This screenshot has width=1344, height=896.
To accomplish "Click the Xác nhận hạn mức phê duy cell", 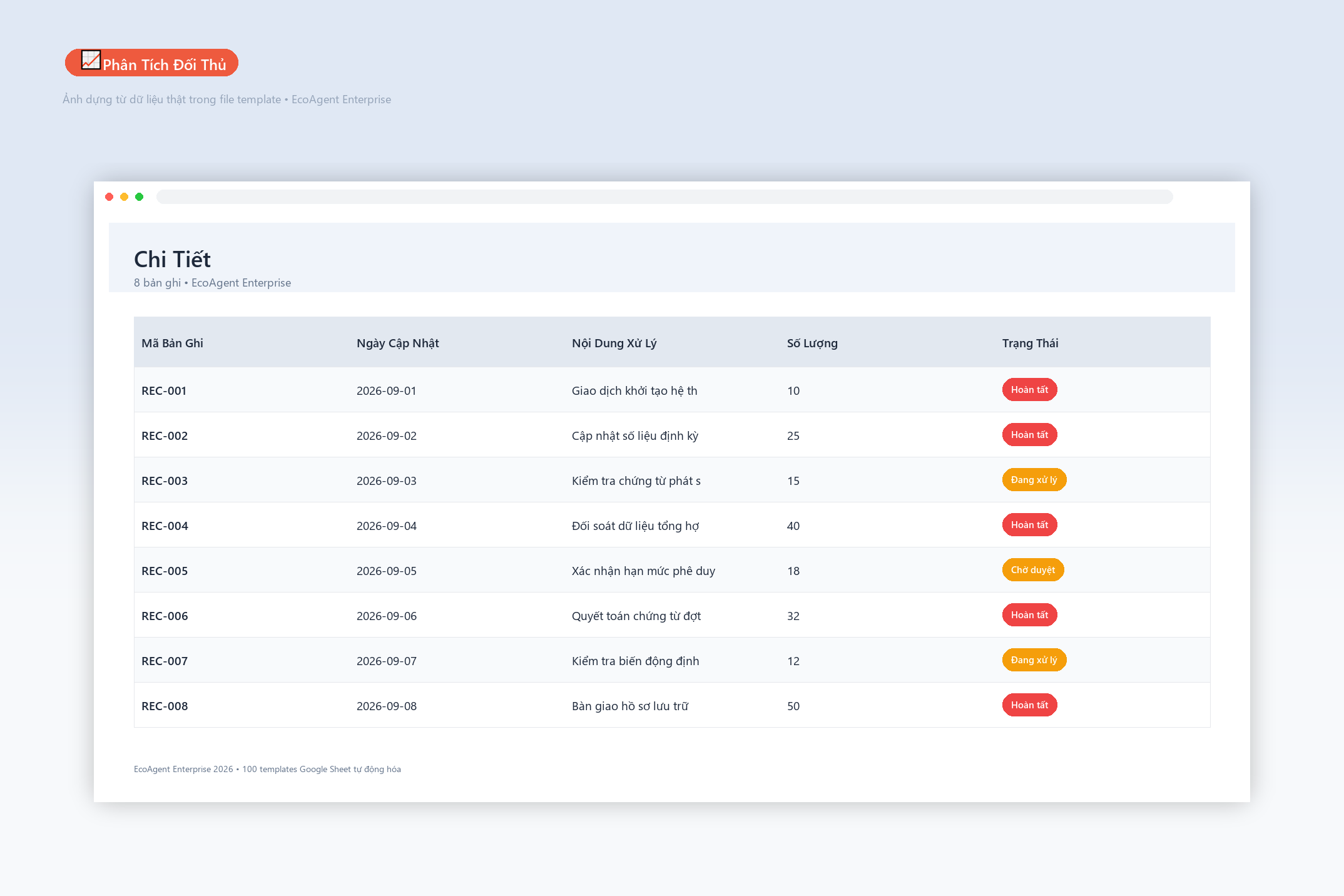I will click(643, 571).
